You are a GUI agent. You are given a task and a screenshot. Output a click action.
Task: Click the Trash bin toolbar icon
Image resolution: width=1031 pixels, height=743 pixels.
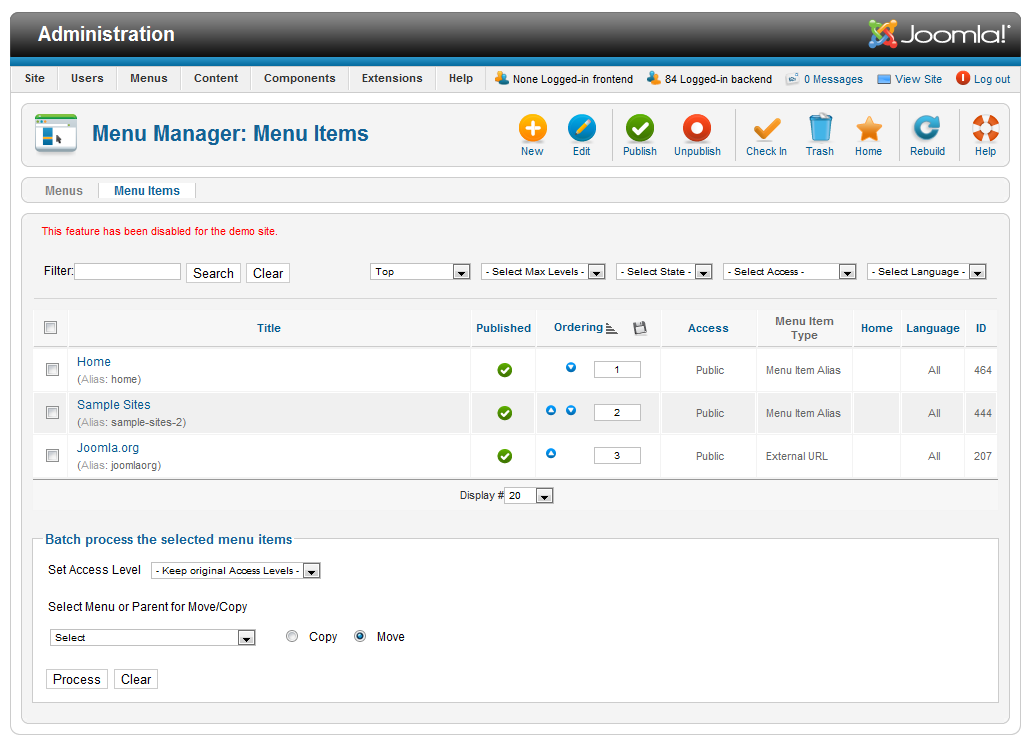pos(819,129)
